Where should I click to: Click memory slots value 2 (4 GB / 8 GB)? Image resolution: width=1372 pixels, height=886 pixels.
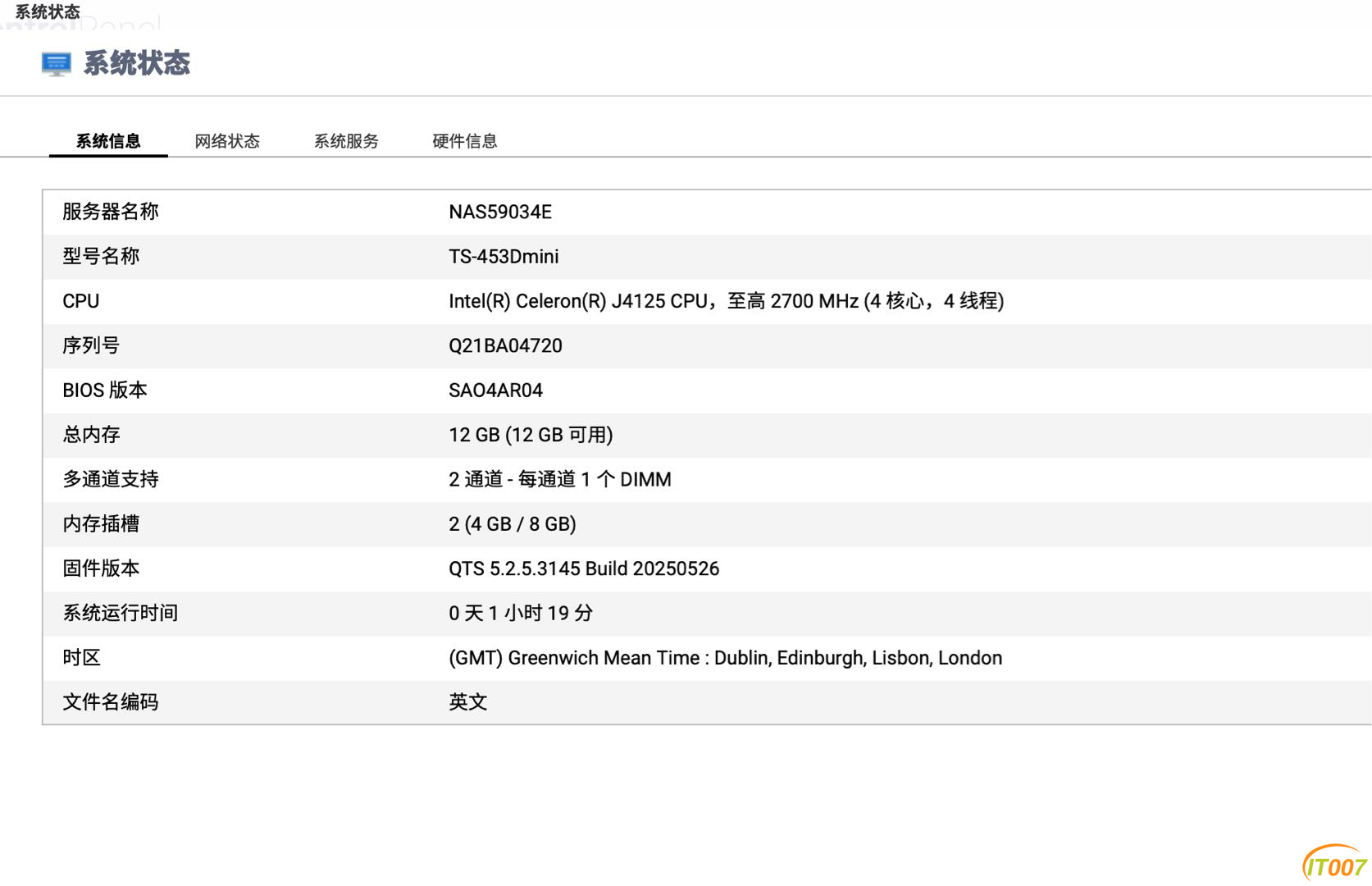(x=513, y=524)
